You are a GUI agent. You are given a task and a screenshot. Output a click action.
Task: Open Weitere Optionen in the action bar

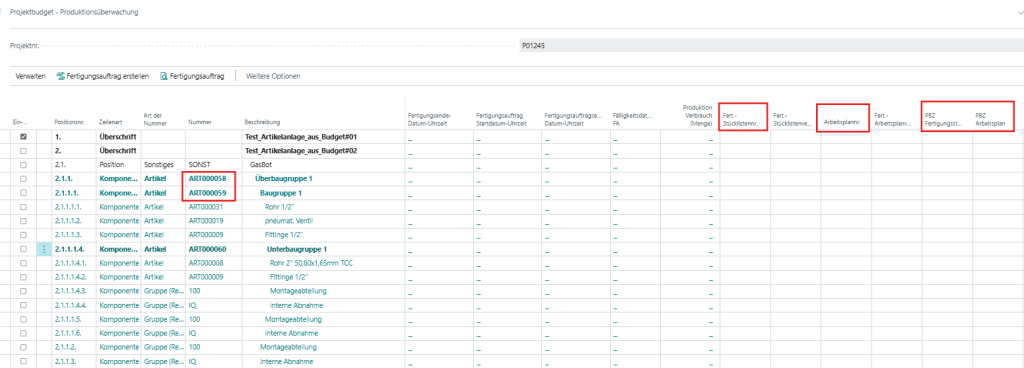click(x=273, y=76)
